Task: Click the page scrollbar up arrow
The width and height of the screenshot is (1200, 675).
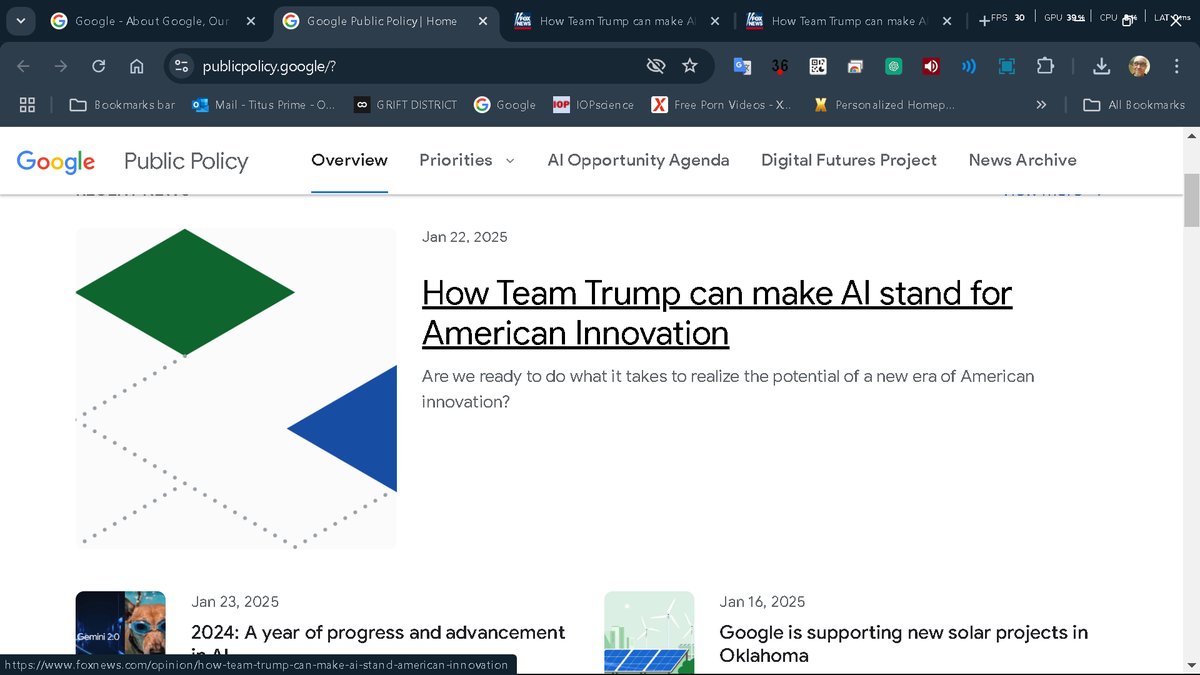Action: click(1191, 135)
